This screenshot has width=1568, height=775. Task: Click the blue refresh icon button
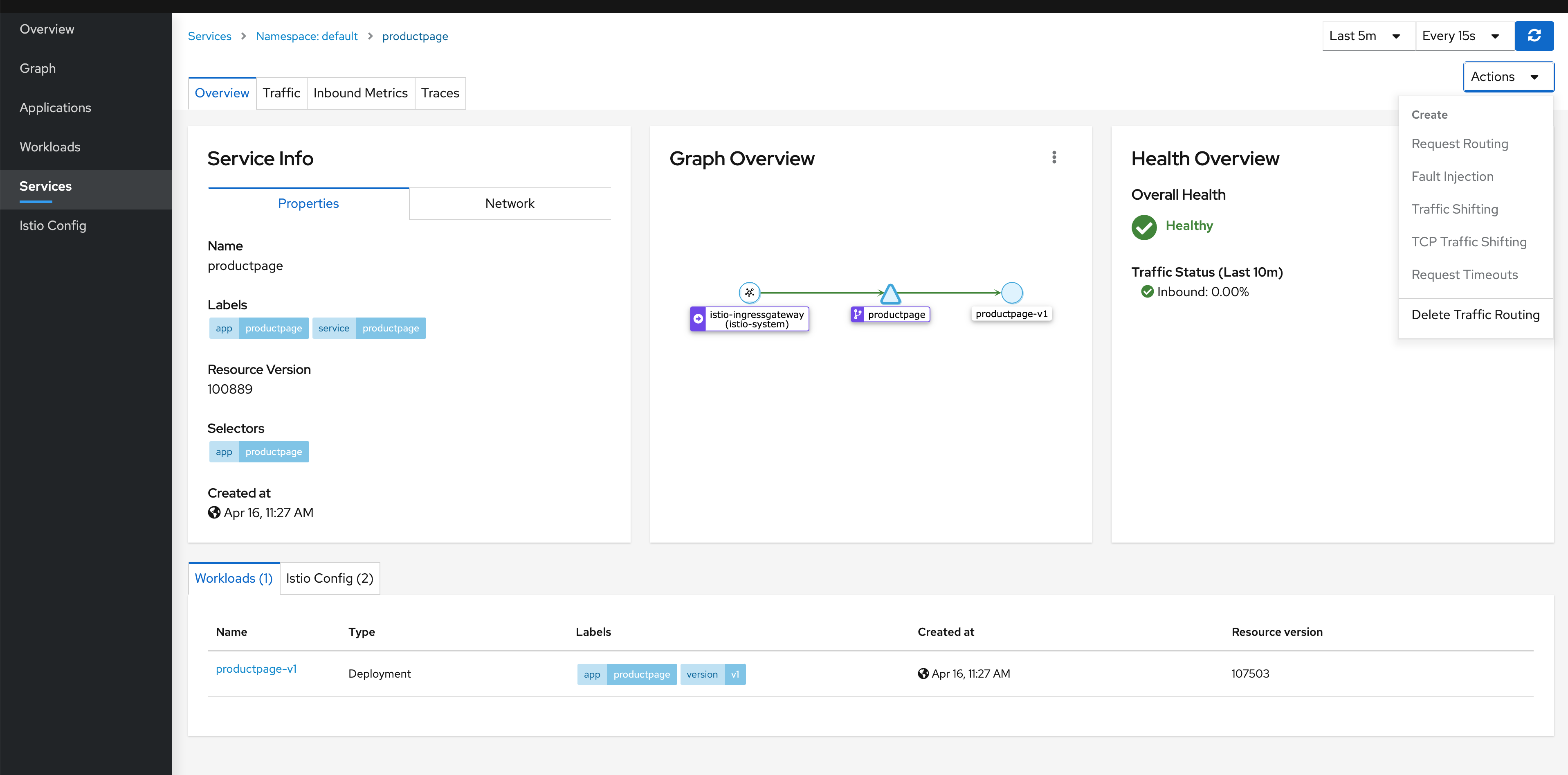click(1533, 36)
